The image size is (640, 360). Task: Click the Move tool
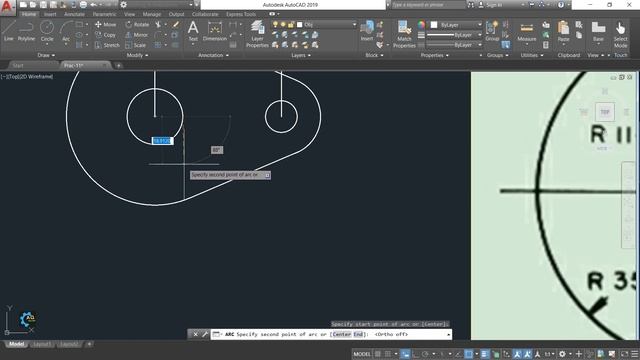(106, 24)
